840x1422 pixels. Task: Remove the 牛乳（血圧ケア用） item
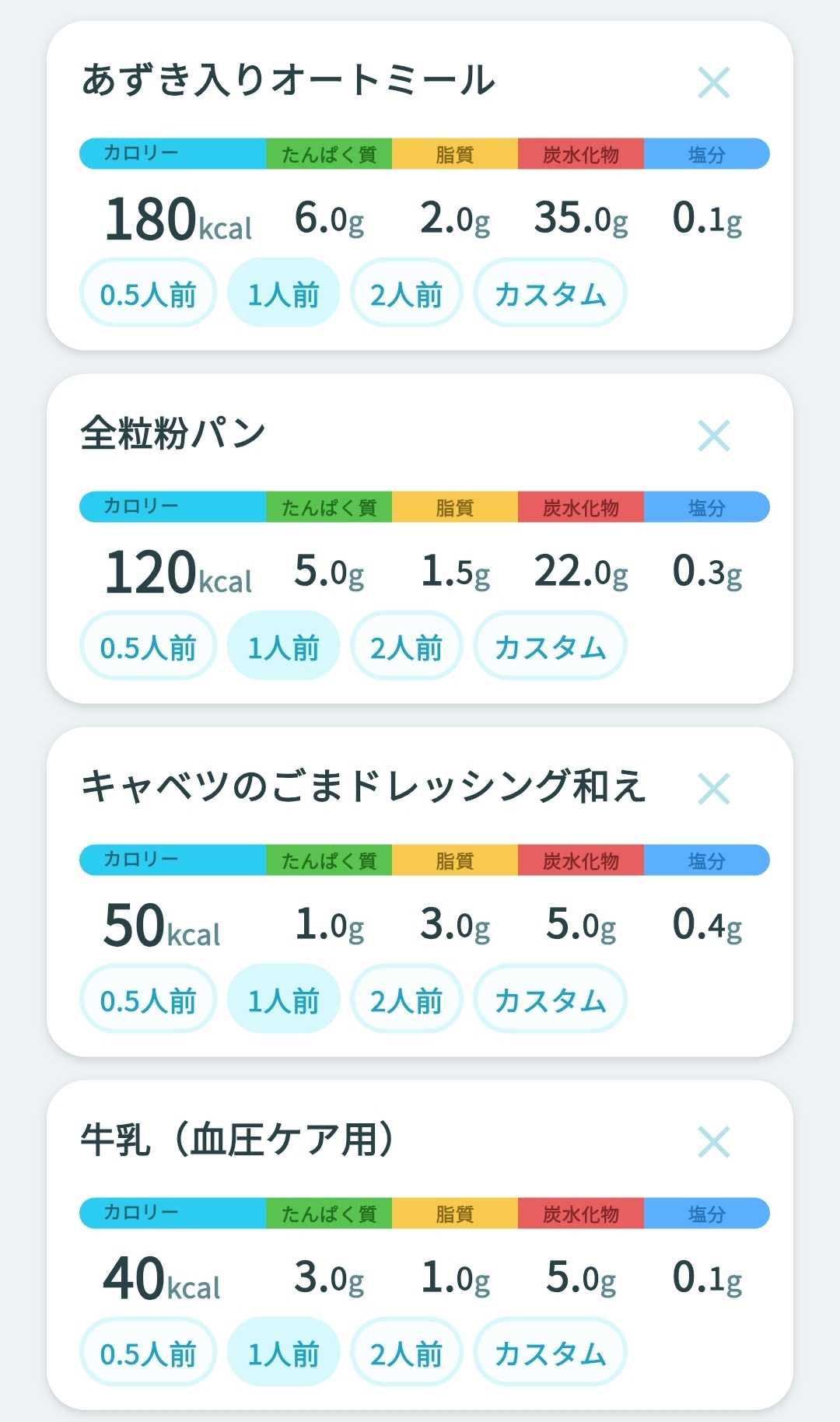click(713, 1142)
